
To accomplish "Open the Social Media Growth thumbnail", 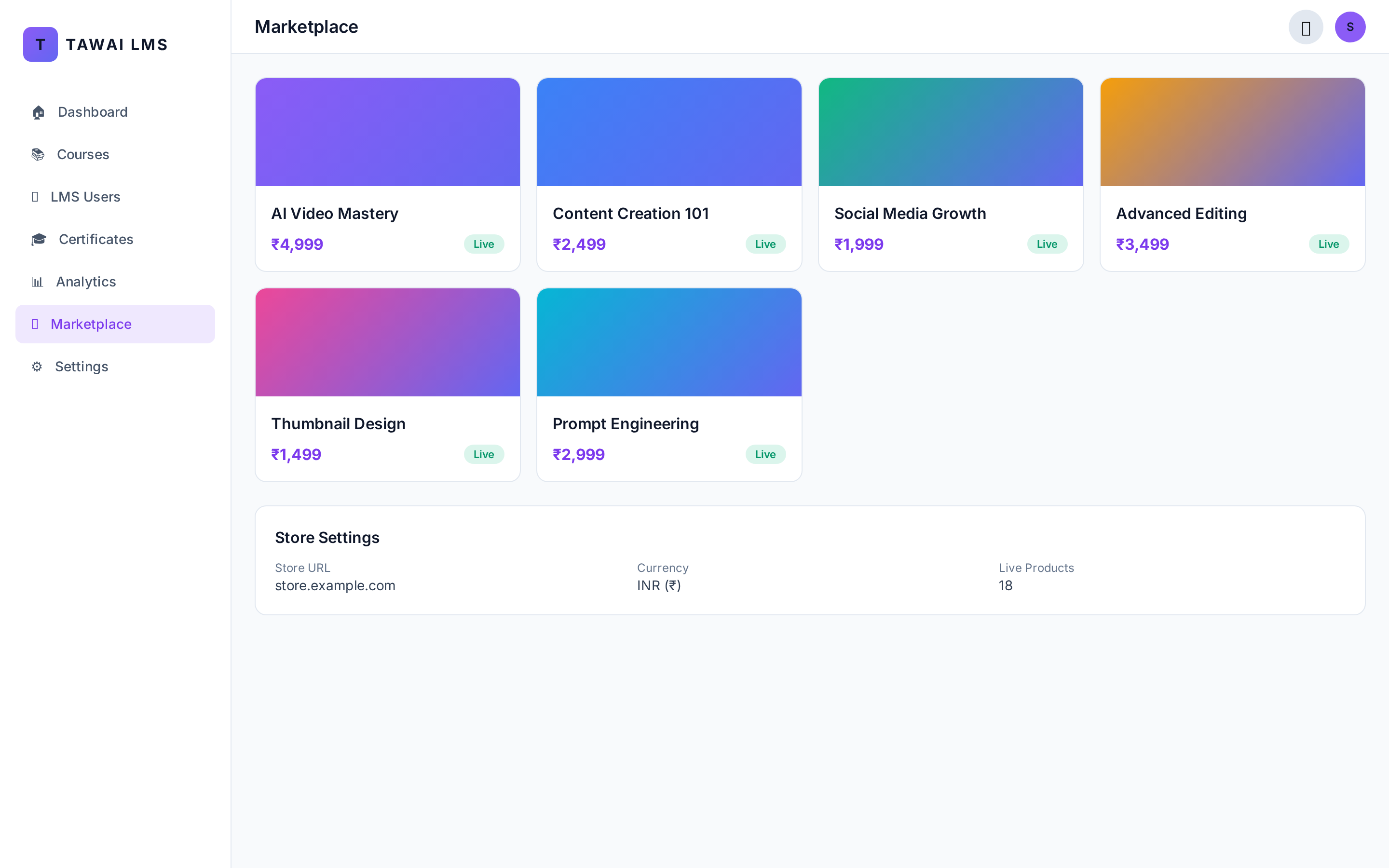I will click(951, 132).
